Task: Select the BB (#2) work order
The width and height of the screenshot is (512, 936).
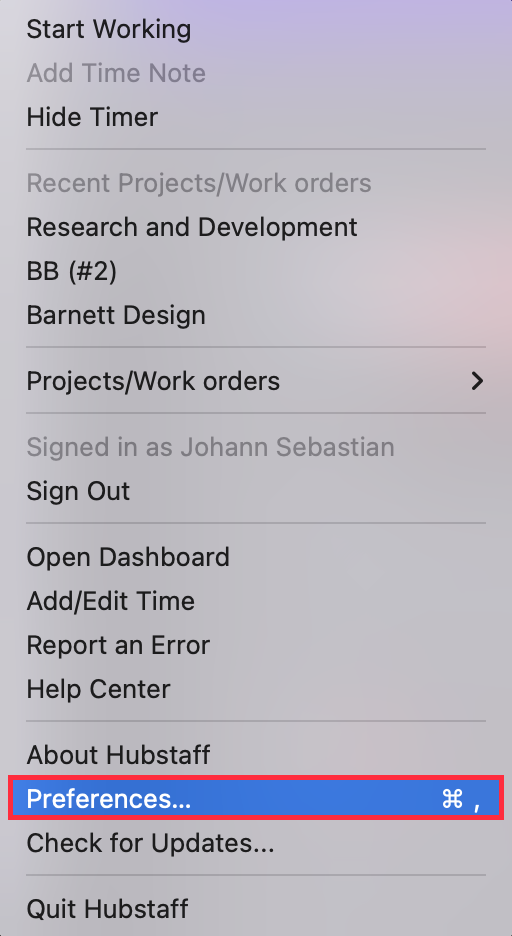Action: pyautogui.click(x=256, y=271)
